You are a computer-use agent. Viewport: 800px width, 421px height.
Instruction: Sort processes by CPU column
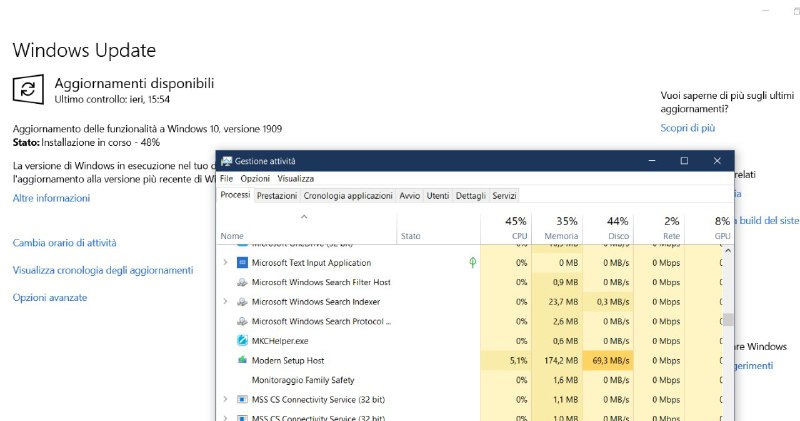coord(506,228)
